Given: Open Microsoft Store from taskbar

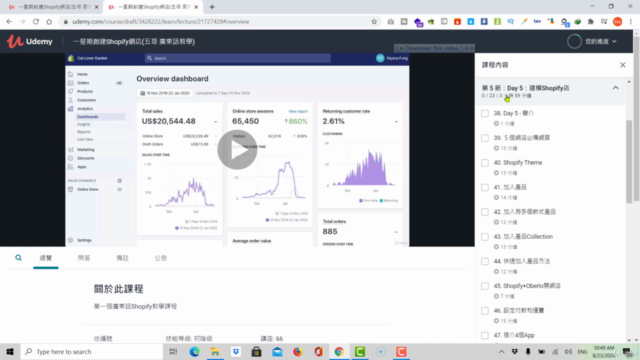Looking at the screenshot, I should pos(256,351).
